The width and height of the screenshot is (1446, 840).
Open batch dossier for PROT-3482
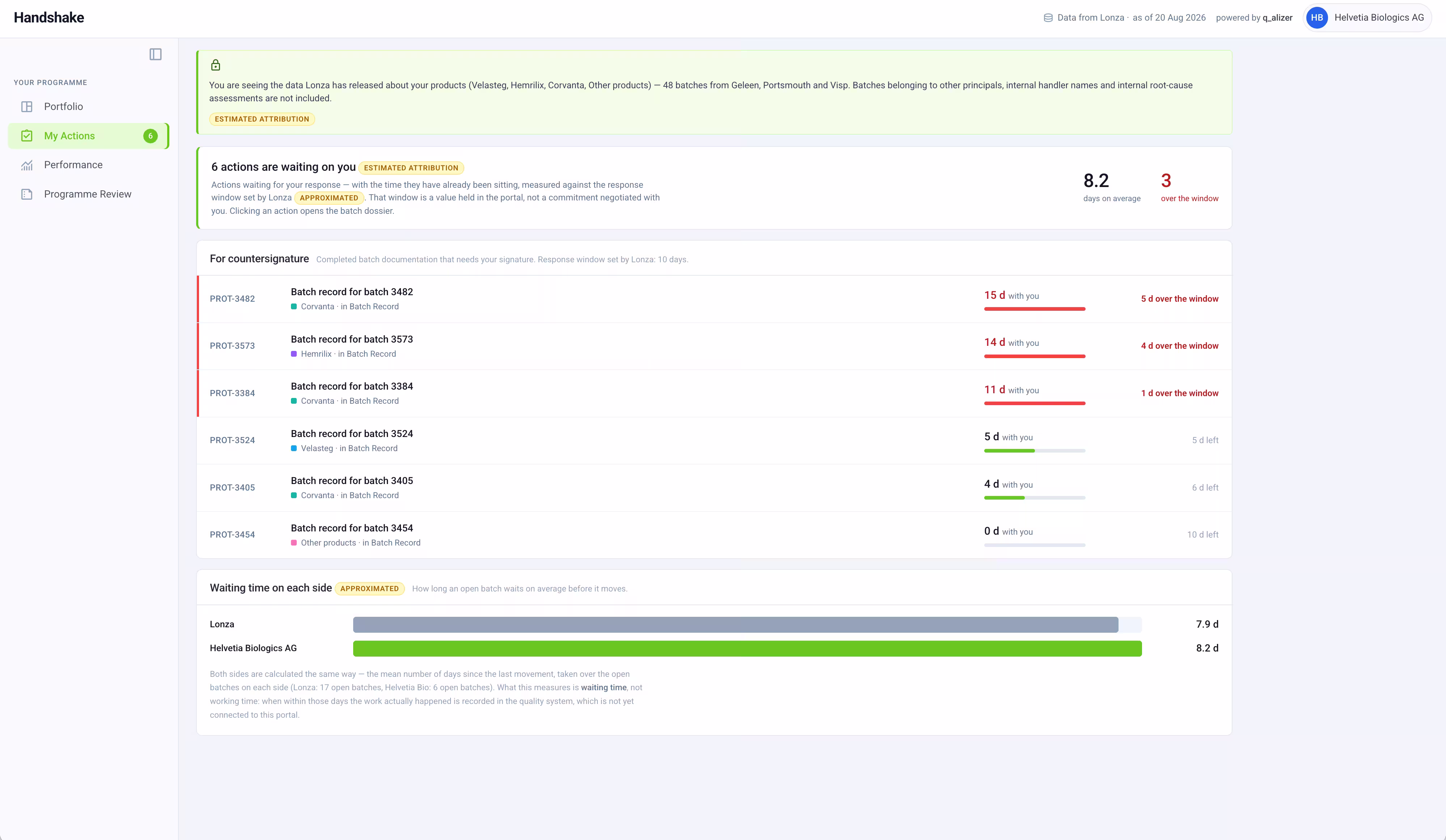coord(714,299)
